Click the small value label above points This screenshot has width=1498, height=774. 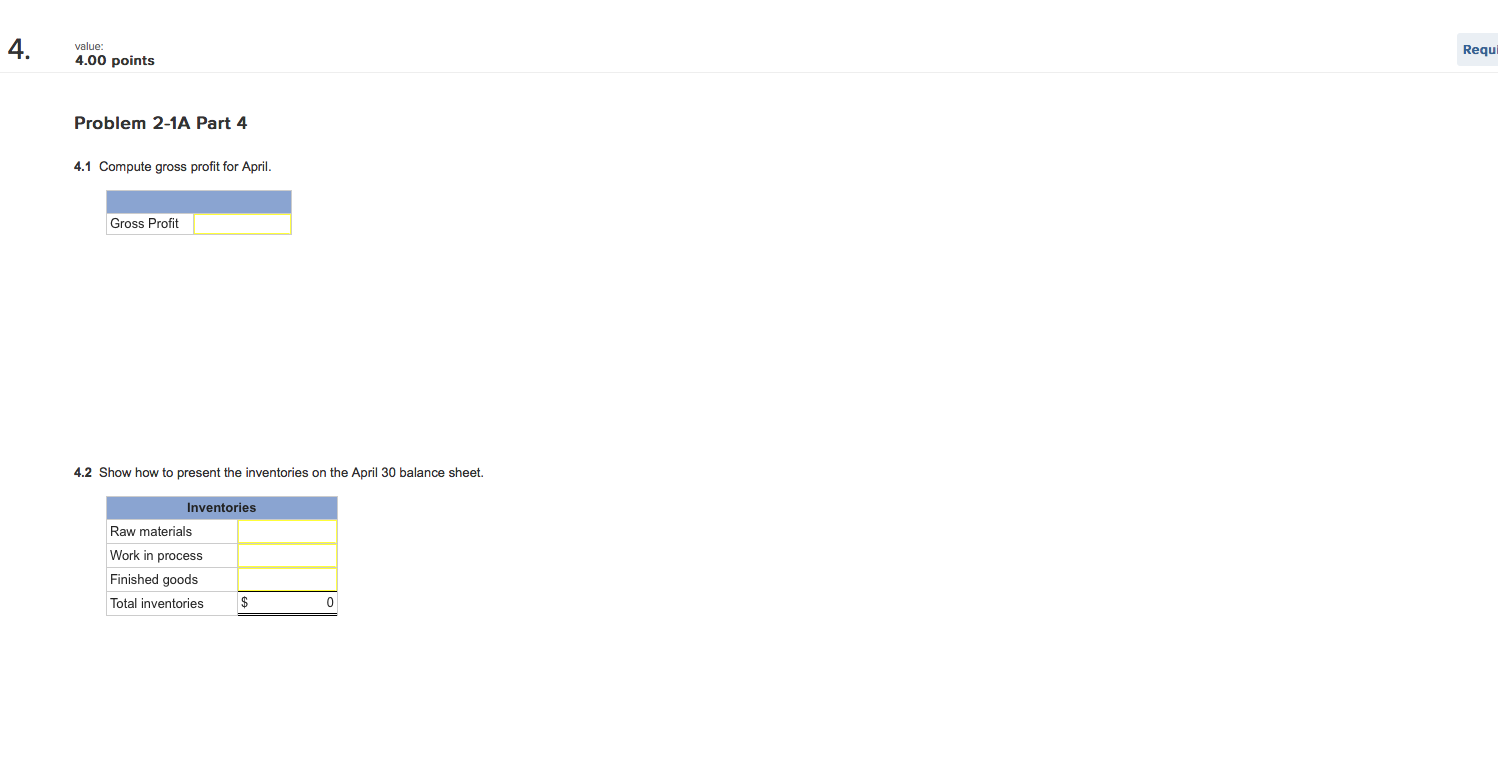click(89, 46)
